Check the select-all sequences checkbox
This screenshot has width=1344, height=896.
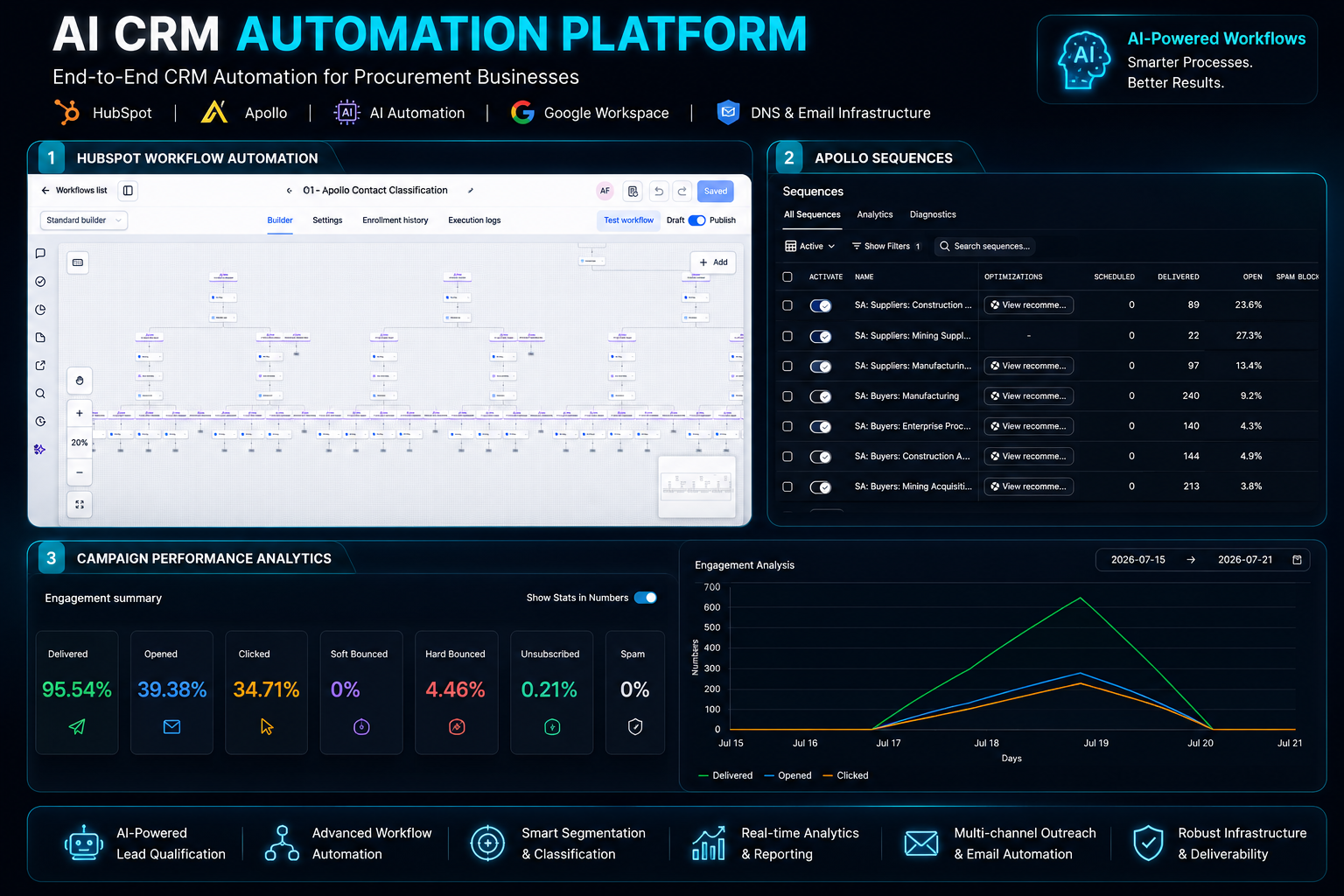click(x=787, y=276)
